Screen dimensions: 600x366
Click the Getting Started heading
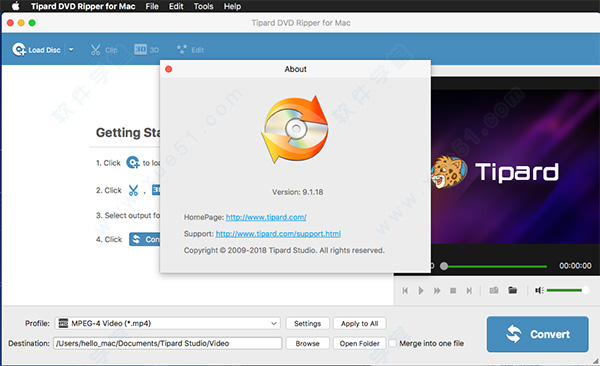pyautogui.click(x=128, y=132)
